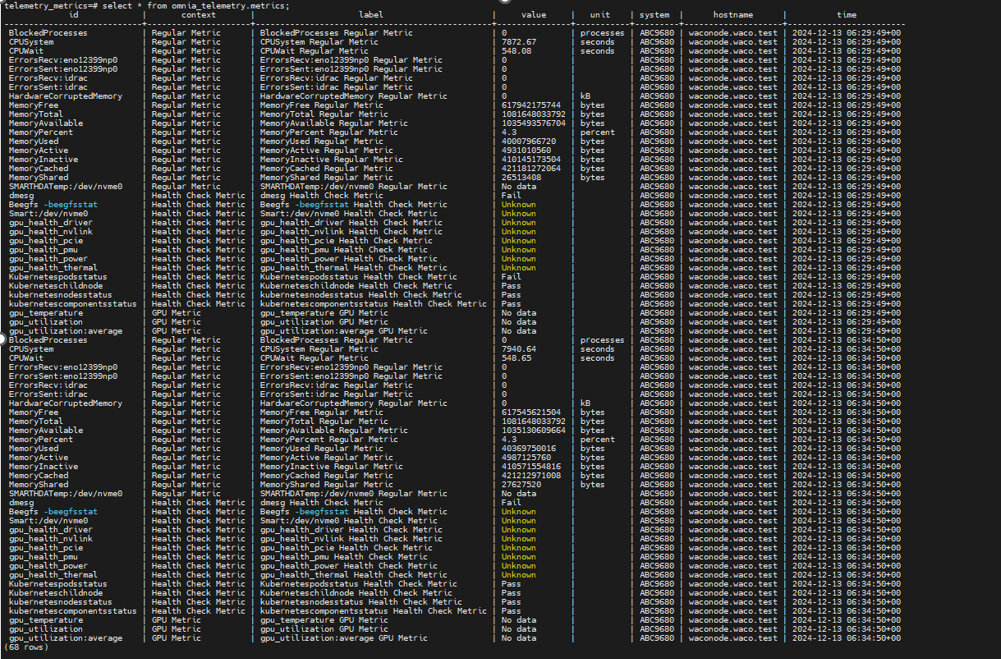Click the SQL query 'select * from omnia_telemetry.metrics;'
1001x659 pixels.
[195, 6]
